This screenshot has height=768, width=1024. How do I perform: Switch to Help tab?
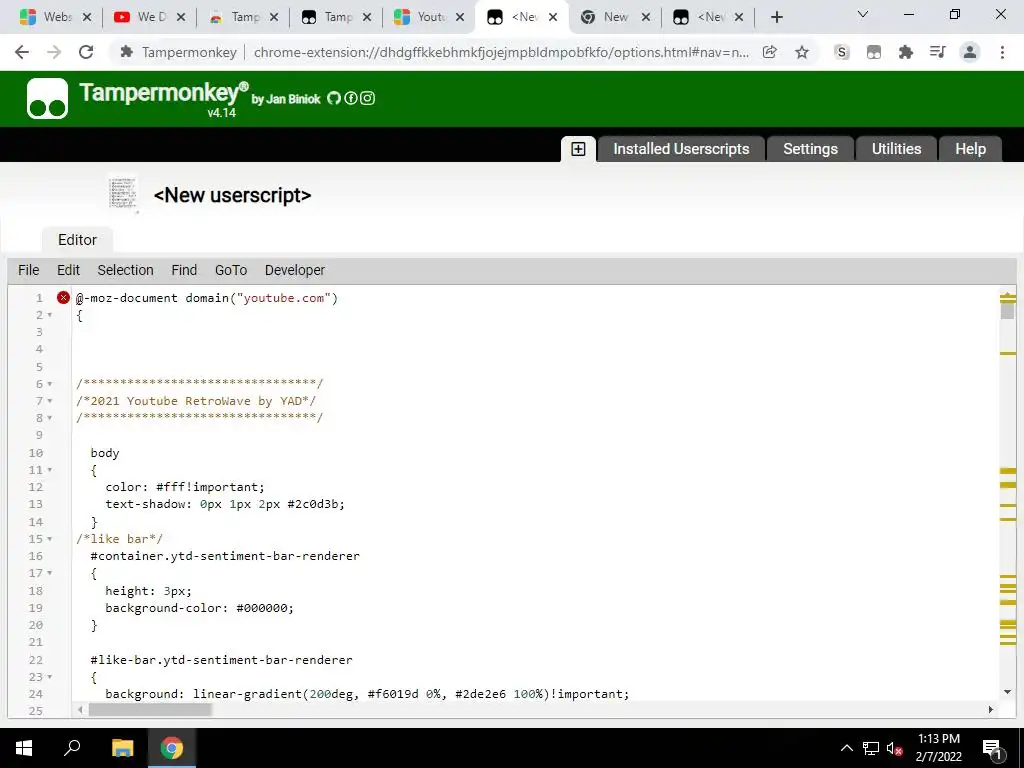click(x=970, y=149)
